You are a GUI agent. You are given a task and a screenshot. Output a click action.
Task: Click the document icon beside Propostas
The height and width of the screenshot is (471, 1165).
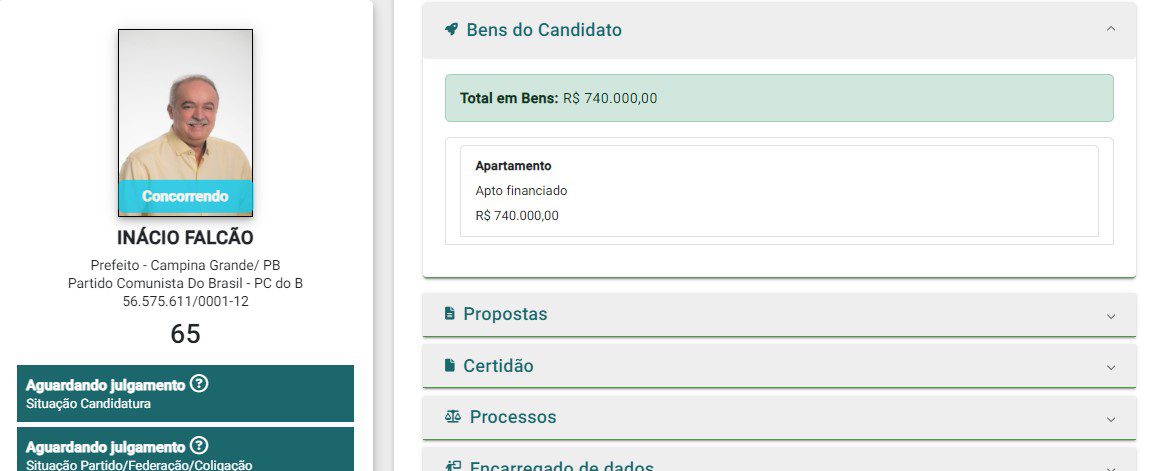[x=449, y=313]
